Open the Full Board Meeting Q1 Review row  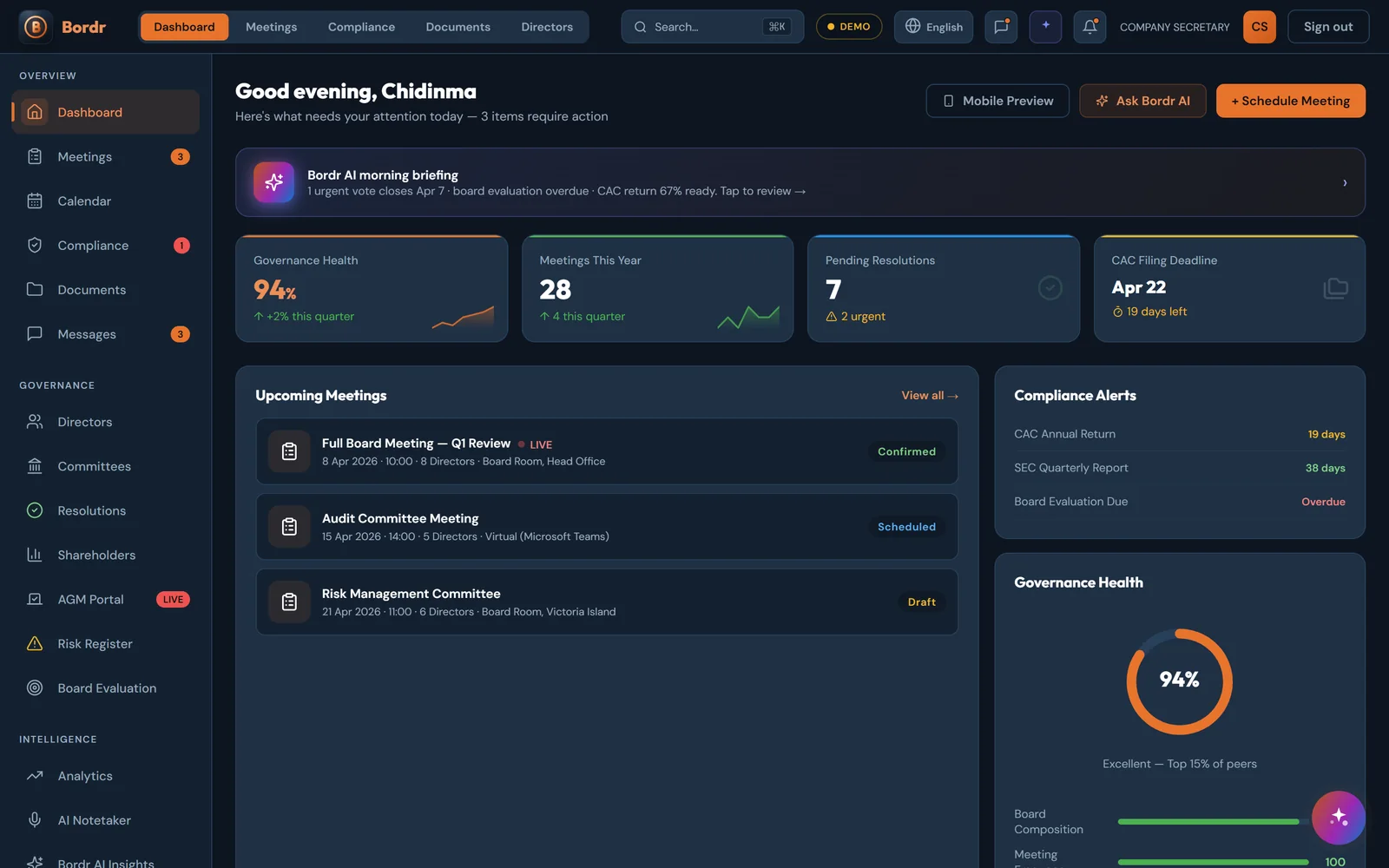(607, 451)
